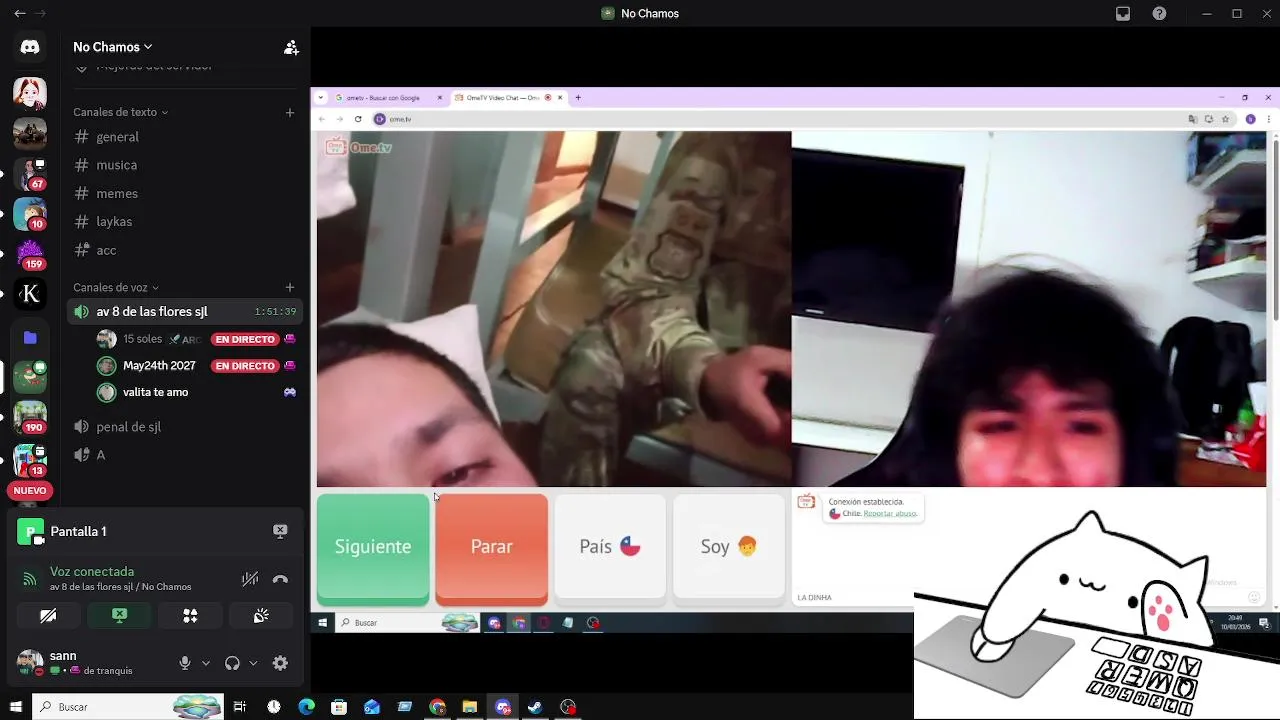Go back with Discord title arrow
This screenshot has width=1280, height=720.
pyautogui.click(x=20, y=13)
